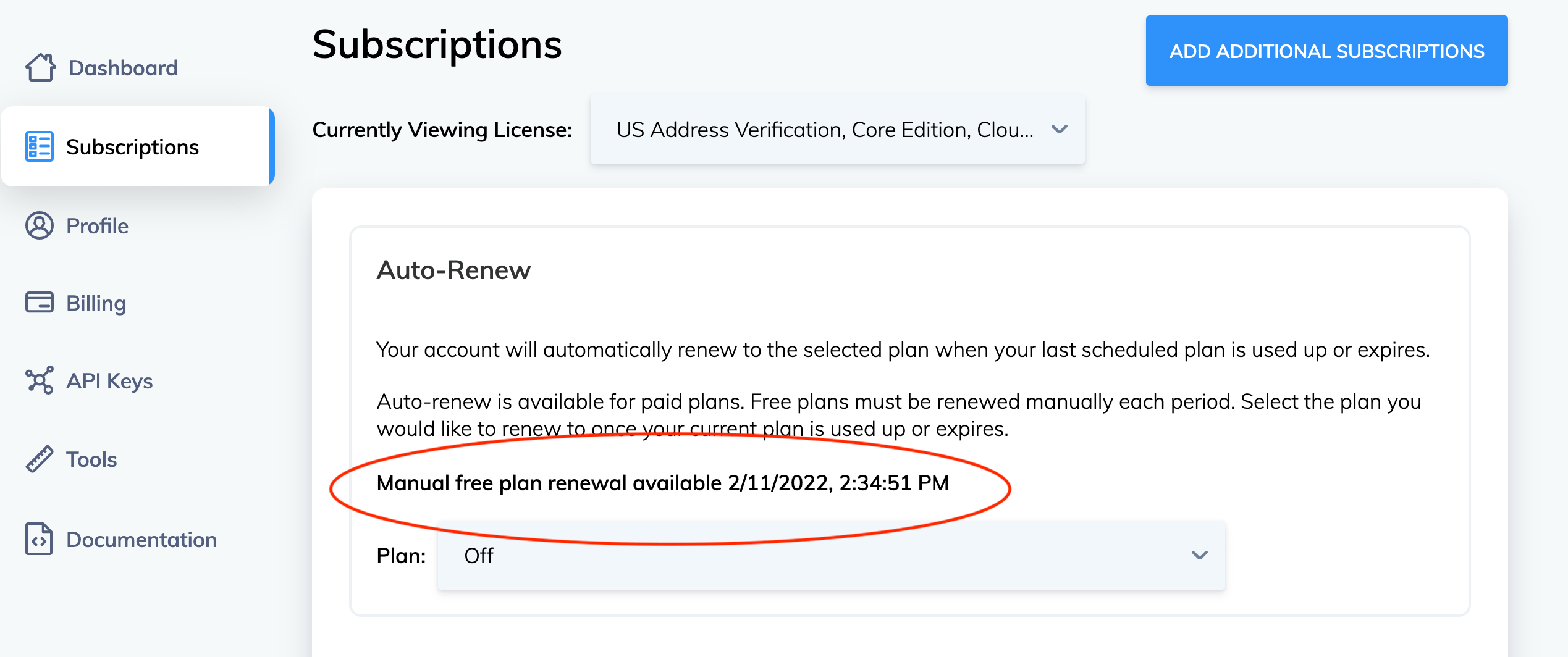1568x657 pixels.
Task: Click the Dashboard house icon
Action: click(40, 67)
